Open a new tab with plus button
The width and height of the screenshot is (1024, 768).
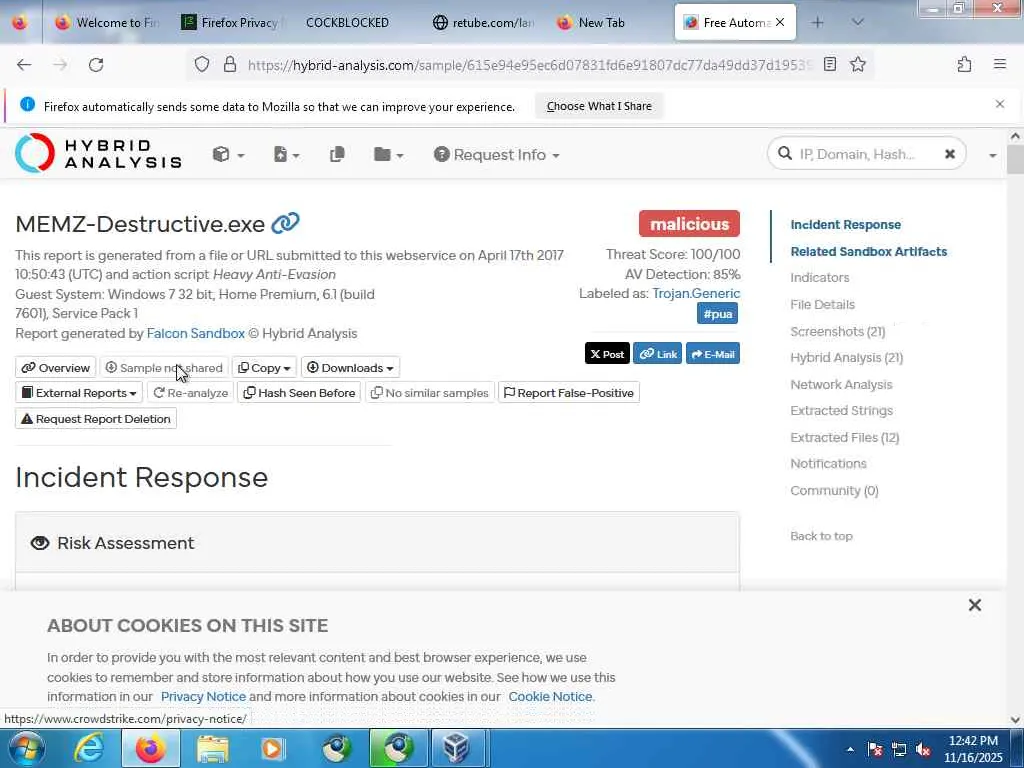click(x=817, y=22)
